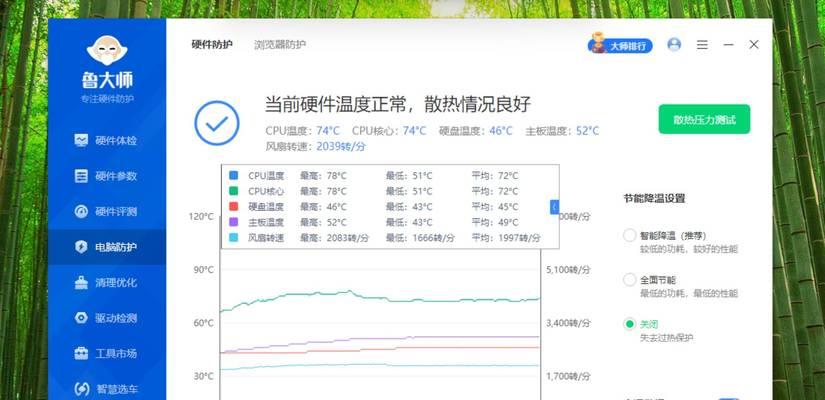Viewport: 825px width, 400px height.
Task: Click the blue checkmark status icon
Action: click(217, 123)
